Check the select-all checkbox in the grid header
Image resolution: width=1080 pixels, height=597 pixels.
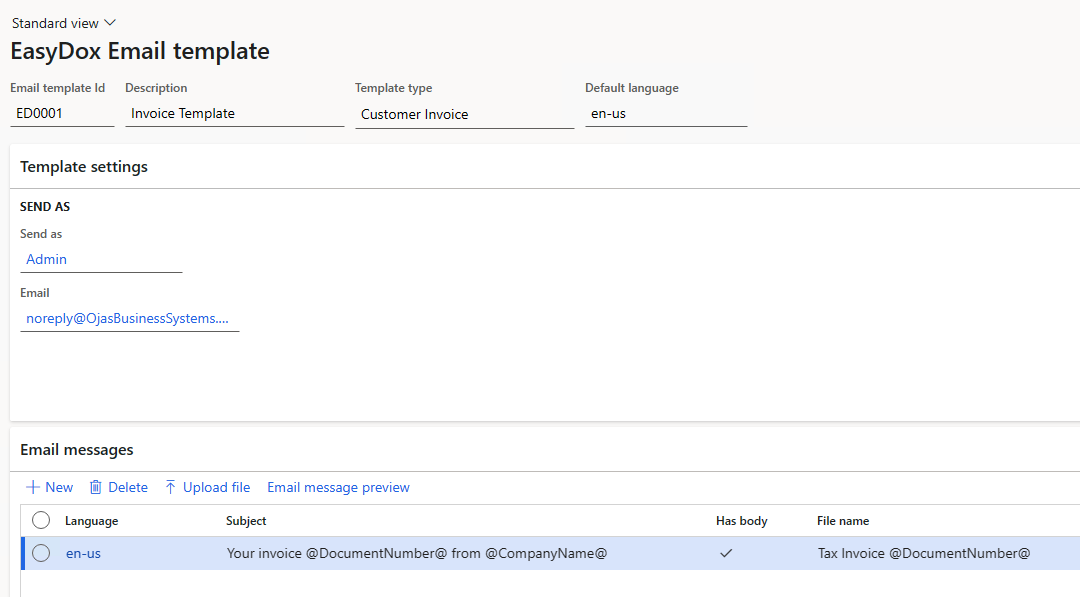tap(40, 520)
